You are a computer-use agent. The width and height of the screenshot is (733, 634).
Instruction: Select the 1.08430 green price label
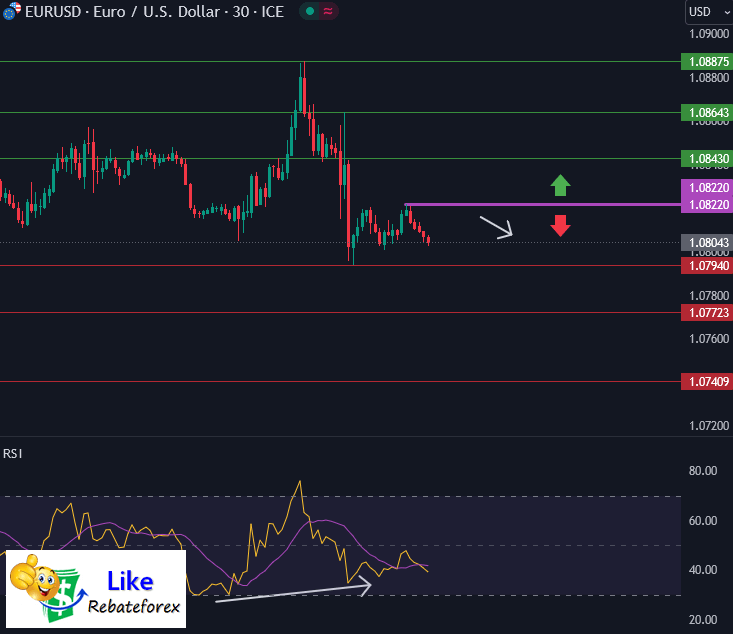coord(707,158)
